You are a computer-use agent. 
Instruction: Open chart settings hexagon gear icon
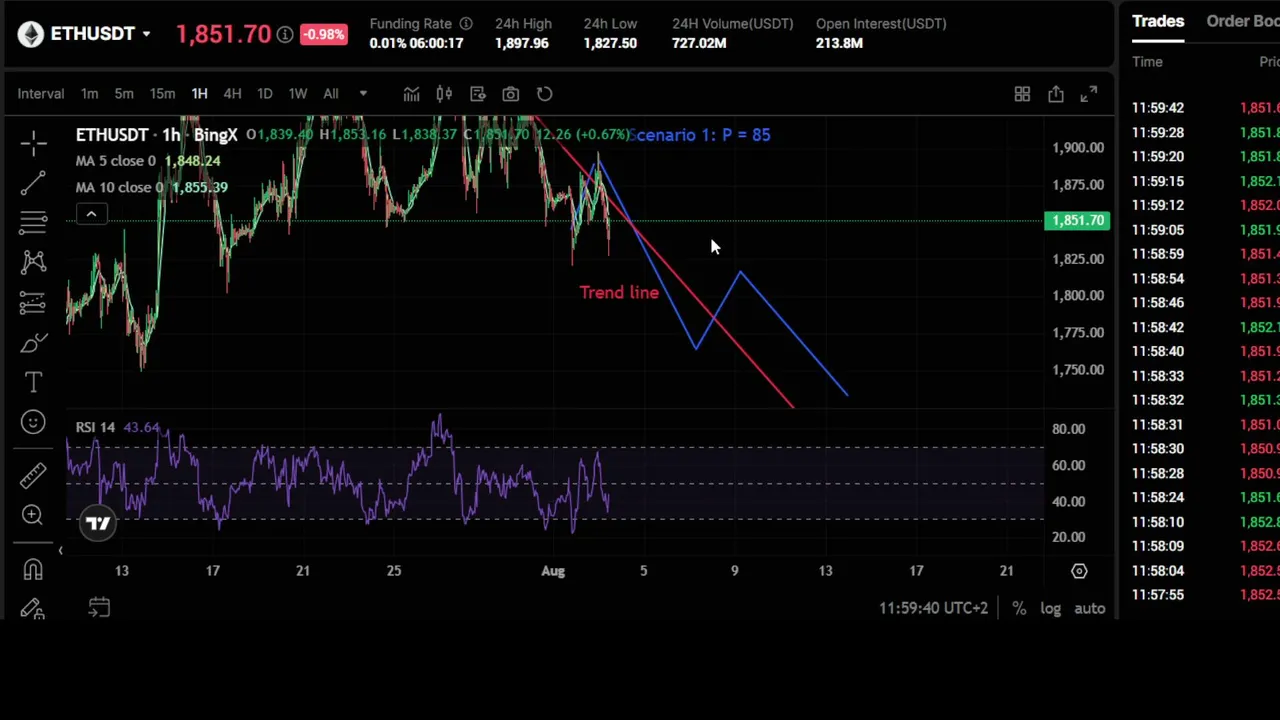[x=1079, y=571]
